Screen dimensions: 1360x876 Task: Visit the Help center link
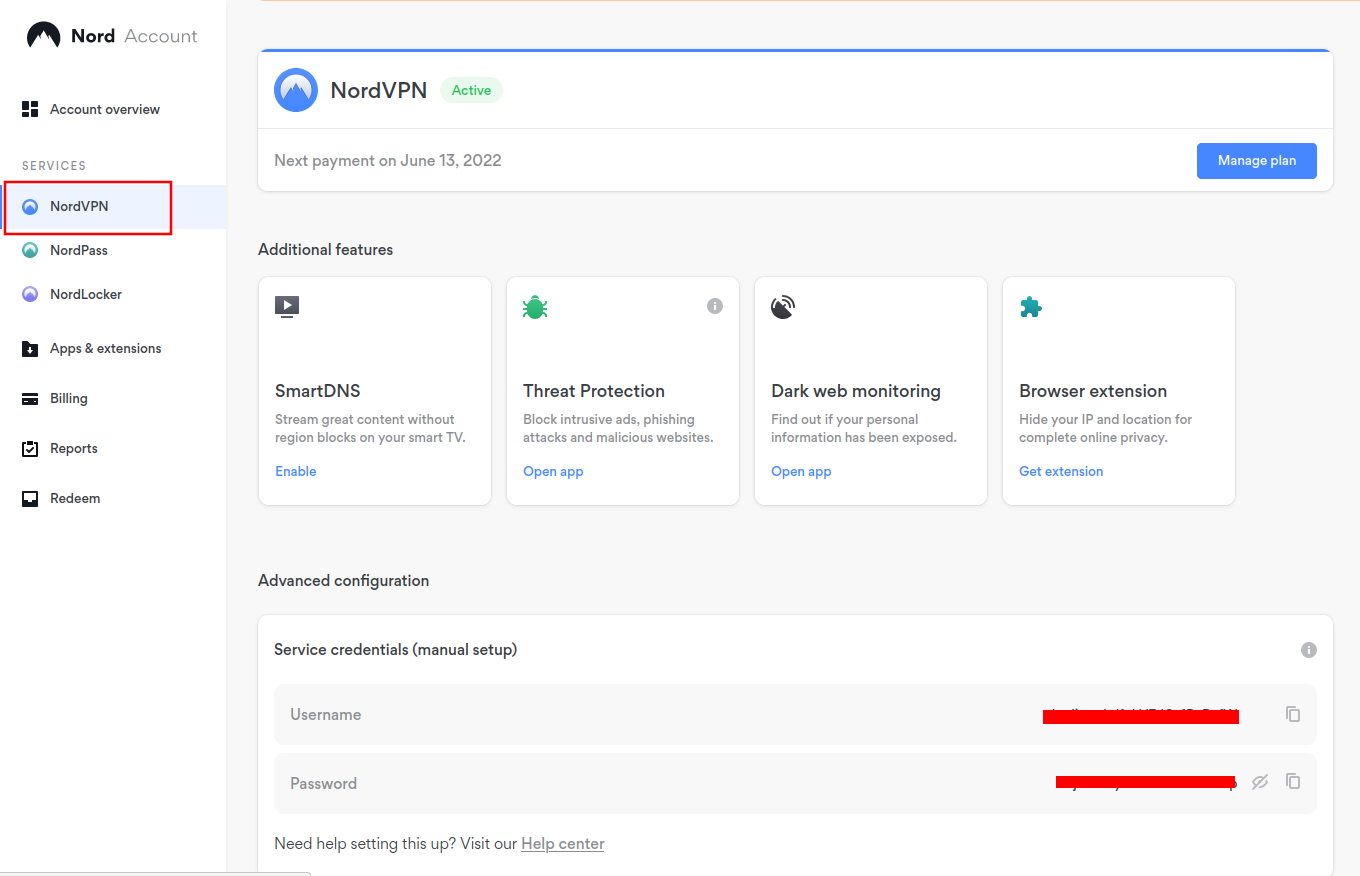(562, 843)
